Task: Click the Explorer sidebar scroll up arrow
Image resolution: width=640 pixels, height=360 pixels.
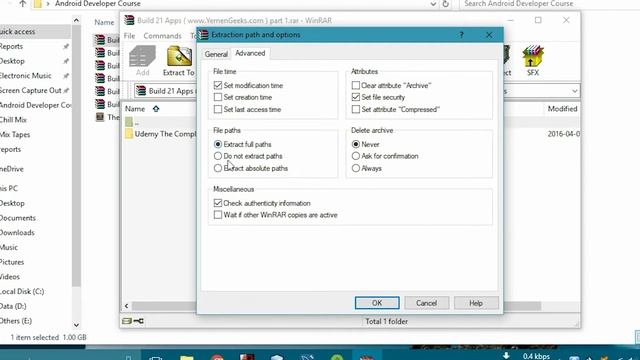Action: click(x=76, y=20)
